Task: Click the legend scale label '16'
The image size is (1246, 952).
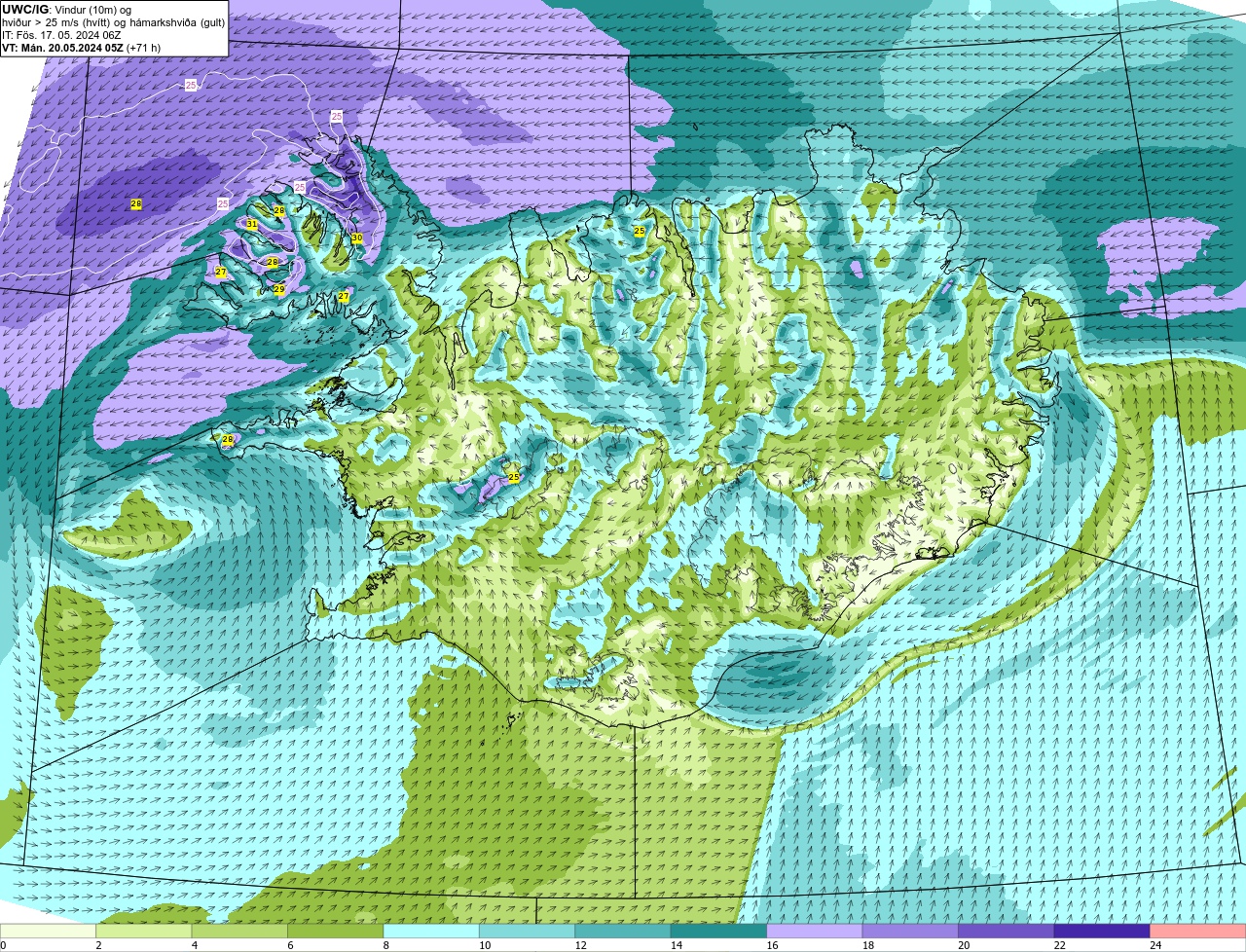Action: point(772,945)
